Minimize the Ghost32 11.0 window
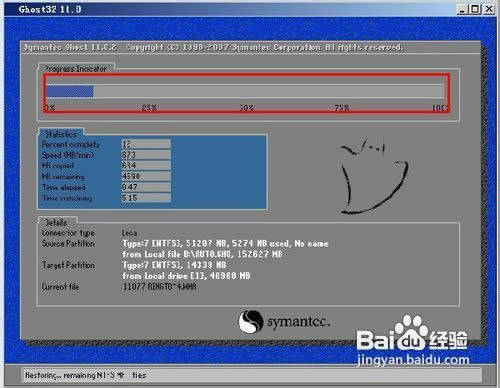Viewport: 500px width, 388px height. coord(462,9)
